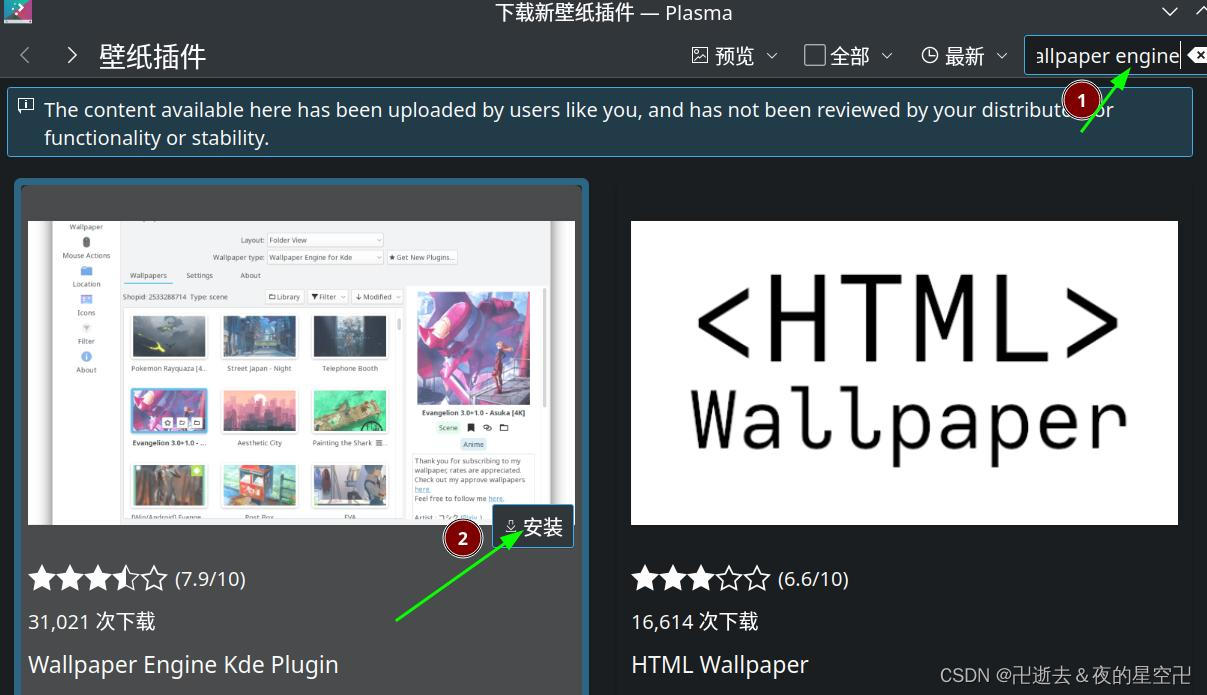This screenshot has width=1207, height=695.
Task: Clear the search text with the backspace icon
Action: (1196, 55)
